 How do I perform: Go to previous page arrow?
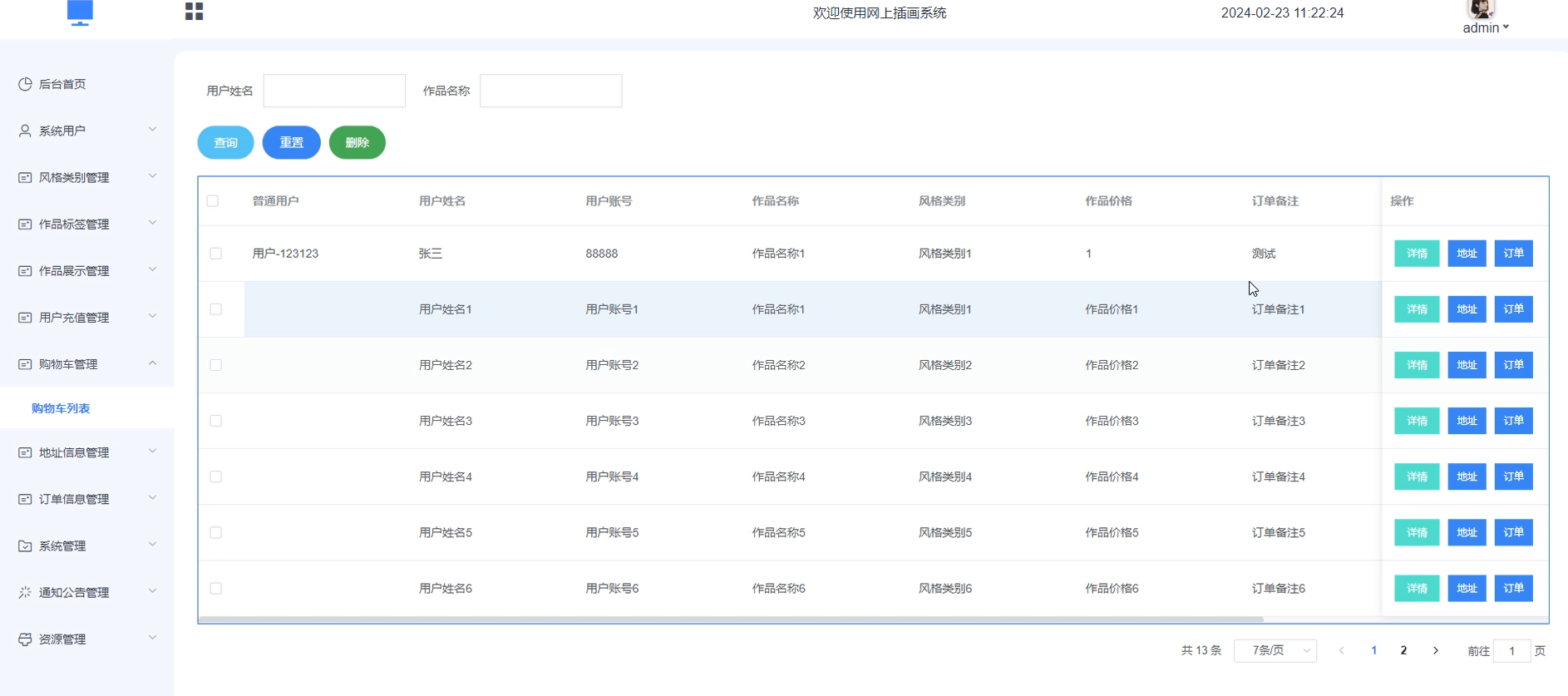(x=1341, y=650)
